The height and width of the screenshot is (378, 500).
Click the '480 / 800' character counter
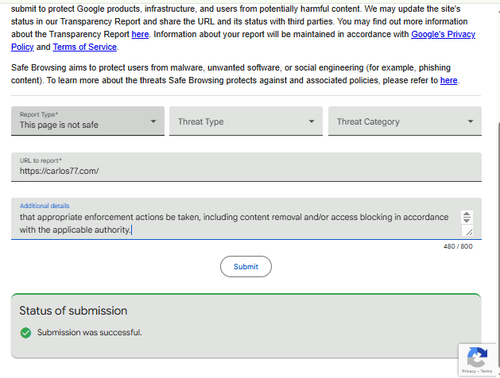pos(458,246)
